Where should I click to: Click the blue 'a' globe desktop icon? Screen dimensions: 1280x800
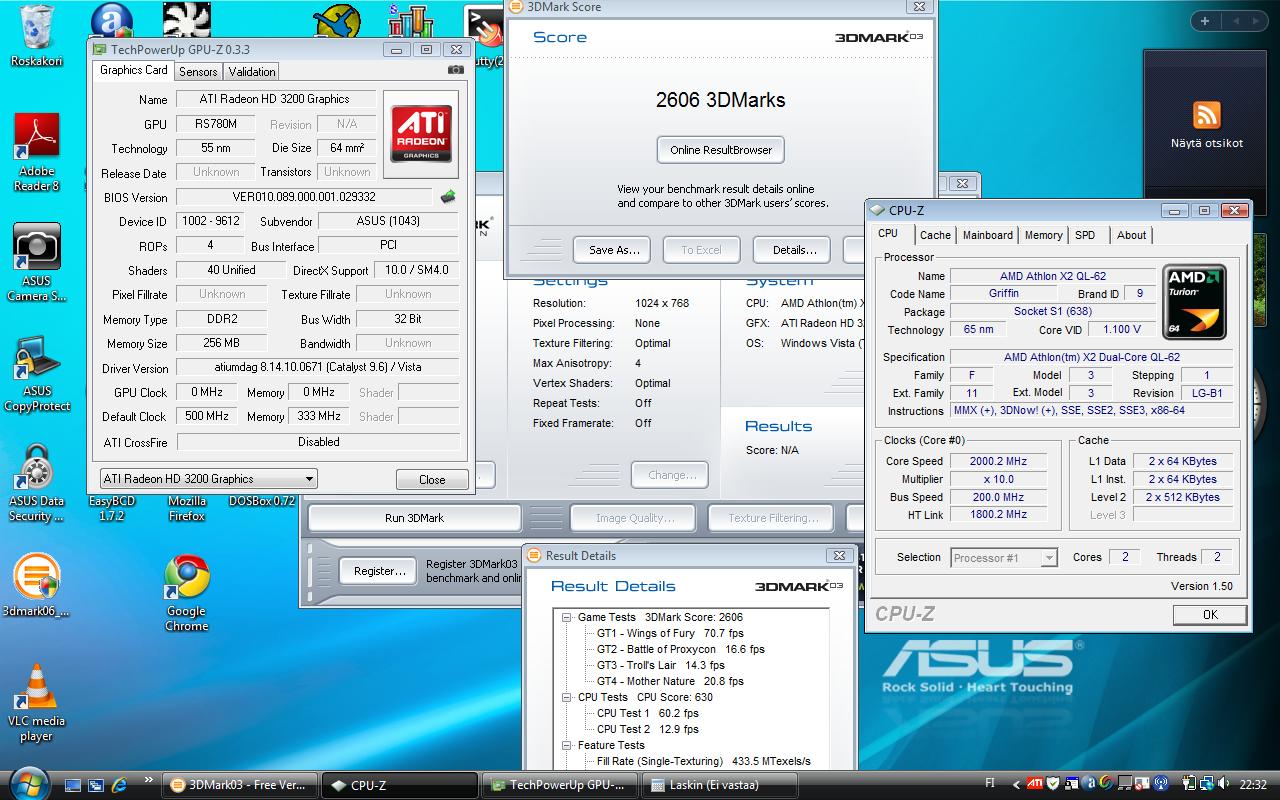(x=111, y=22)
